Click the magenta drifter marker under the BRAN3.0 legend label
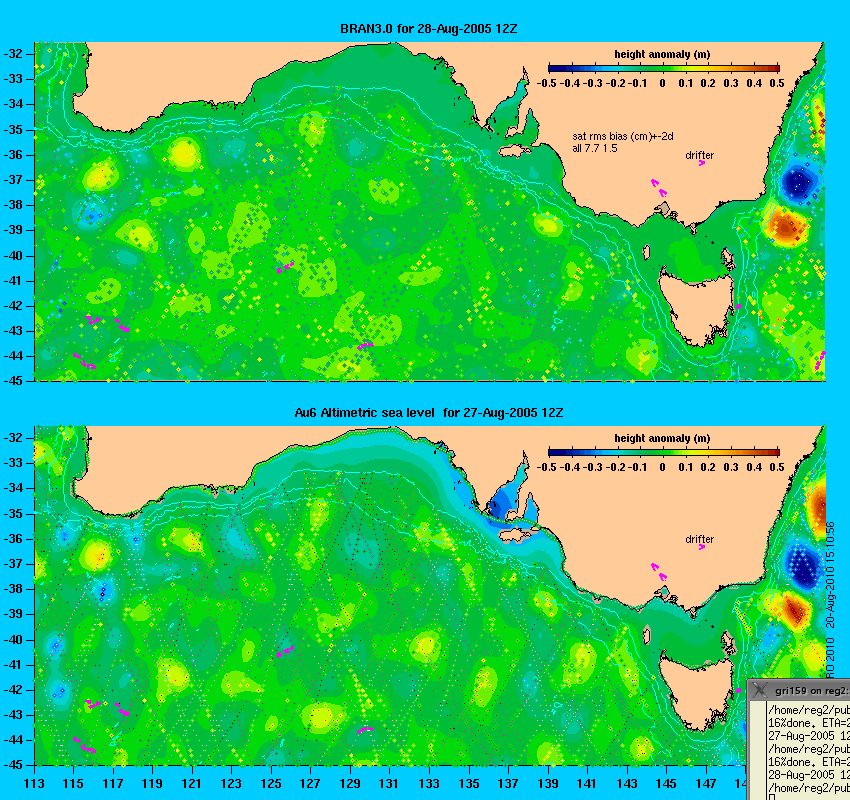 [x=702, y=163]
